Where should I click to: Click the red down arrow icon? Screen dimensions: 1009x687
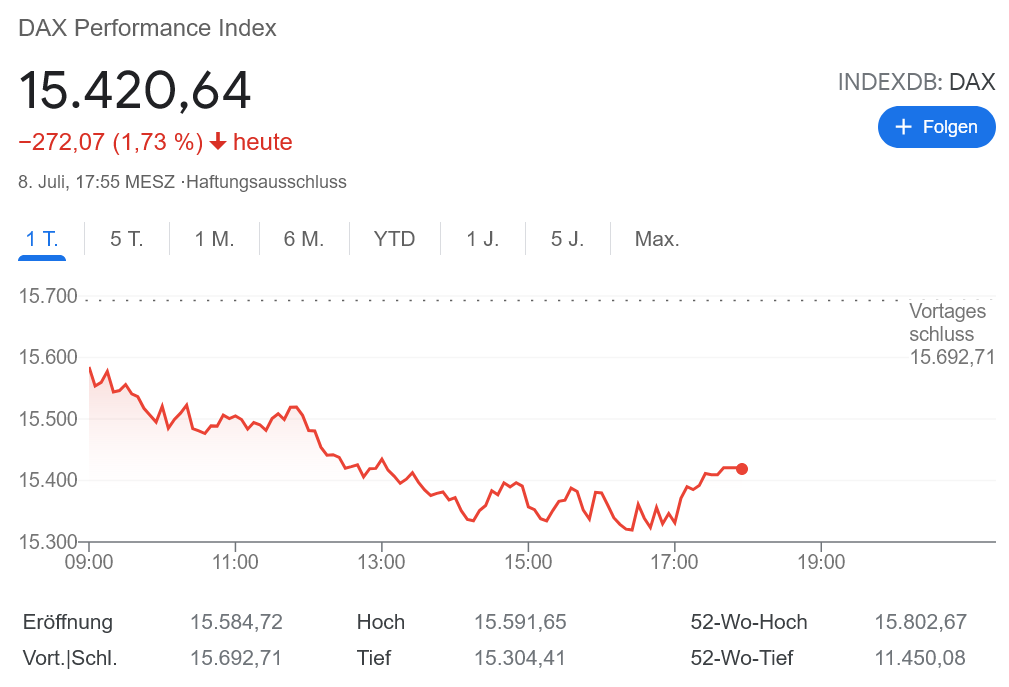(218, 142)
